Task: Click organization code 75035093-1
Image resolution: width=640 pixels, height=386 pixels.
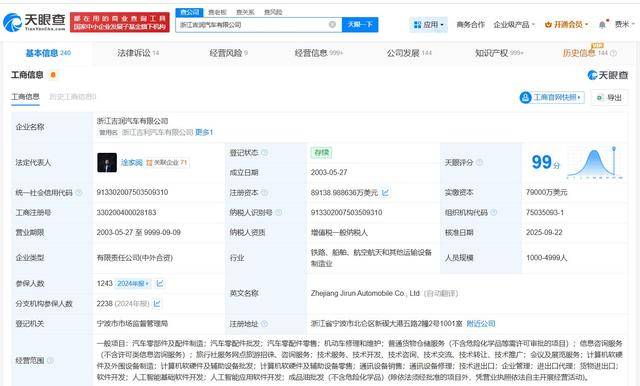Action: [x=545, y=213]
